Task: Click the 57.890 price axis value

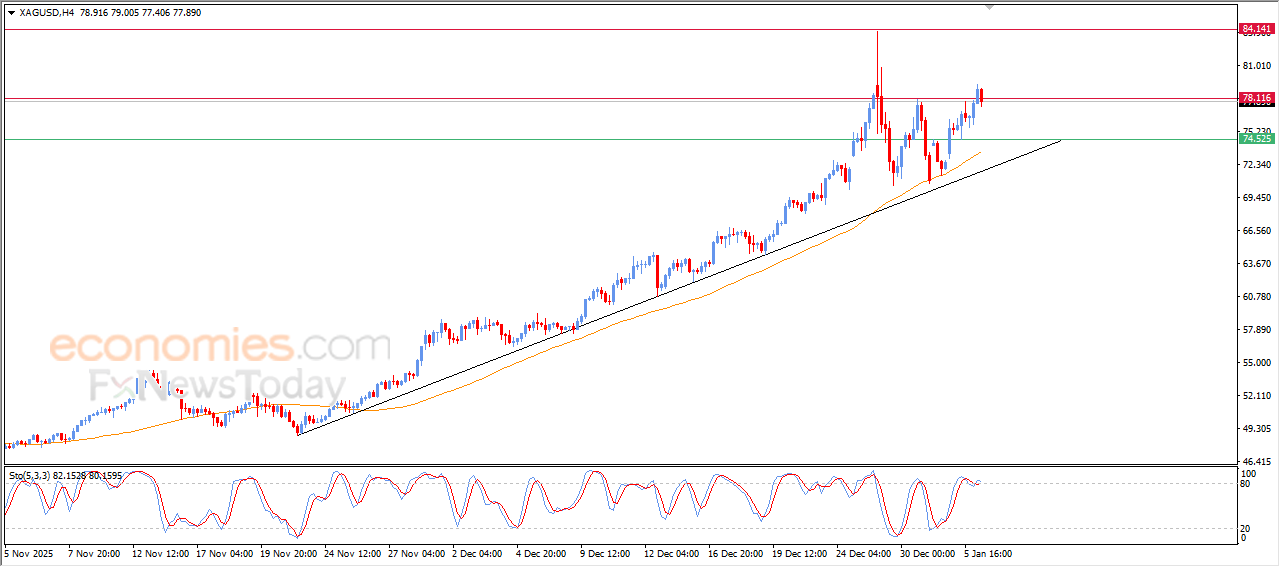Action: pyautogui.click(x=1256, y=329)
